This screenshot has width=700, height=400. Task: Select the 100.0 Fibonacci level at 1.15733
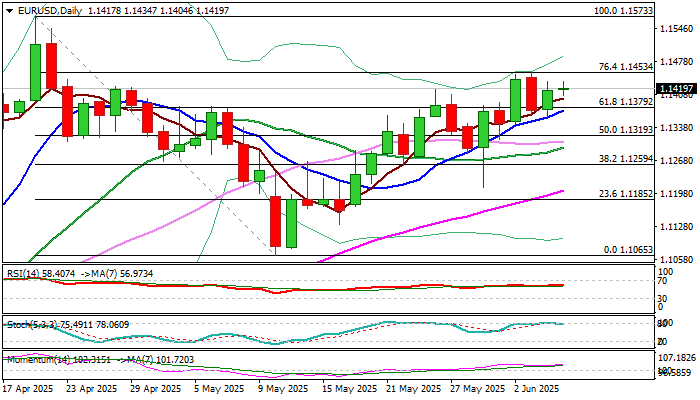pyautogui.click(x=623, y=11)
